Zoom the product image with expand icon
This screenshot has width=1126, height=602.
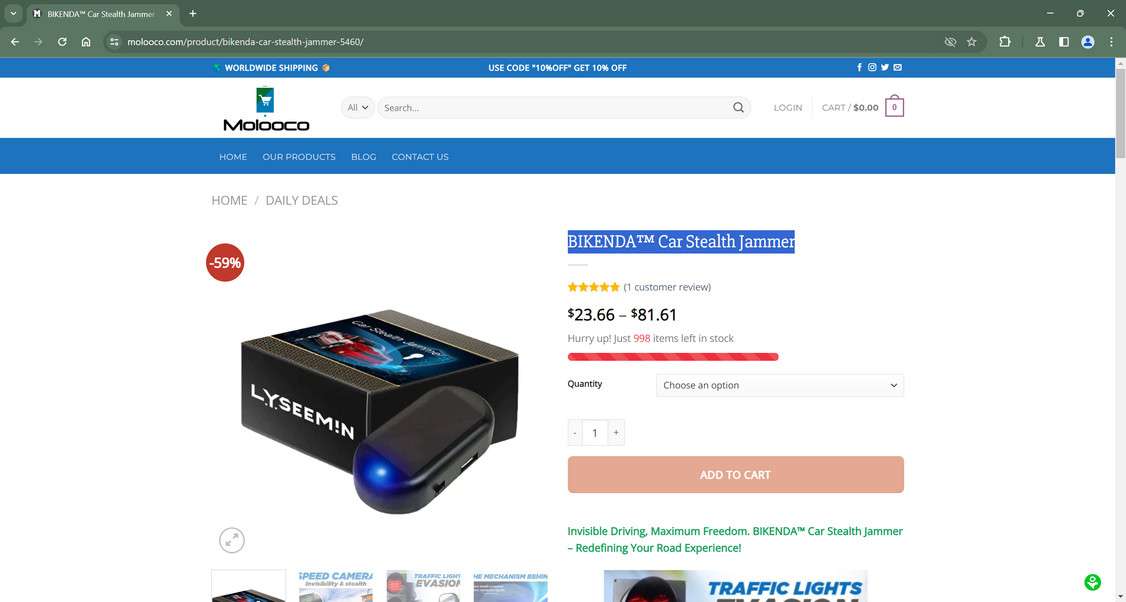[232, 540]
